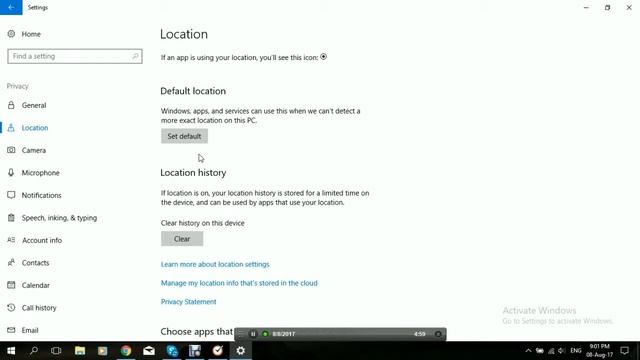Image resolution: width=640 pixels, height=360 pixels.
Task: Open Microphone privacy settings
Action: click(x=40, y=173)
